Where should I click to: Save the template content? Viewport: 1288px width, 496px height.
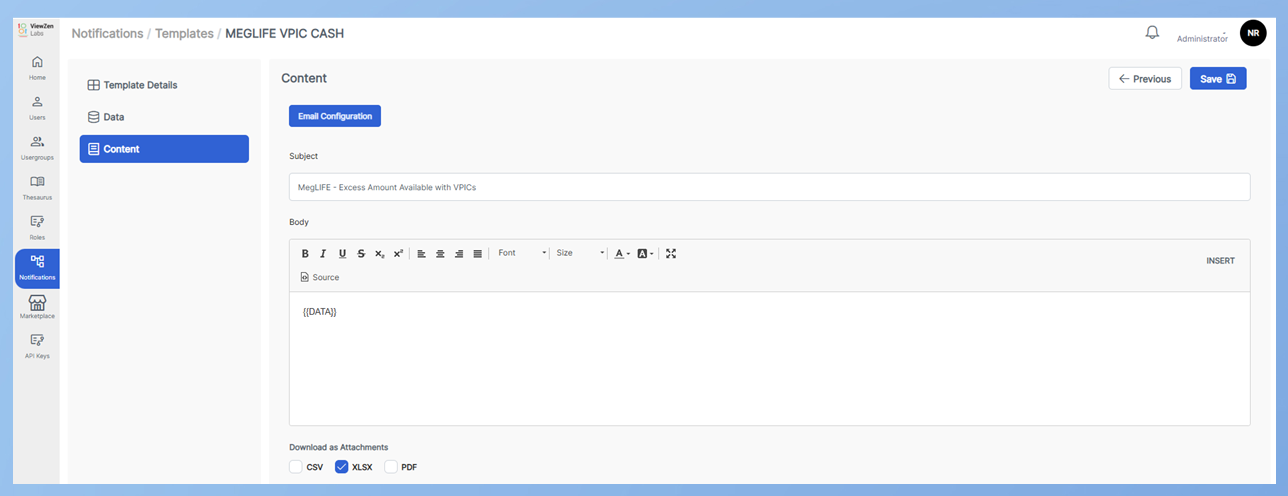click(1217, 79)
